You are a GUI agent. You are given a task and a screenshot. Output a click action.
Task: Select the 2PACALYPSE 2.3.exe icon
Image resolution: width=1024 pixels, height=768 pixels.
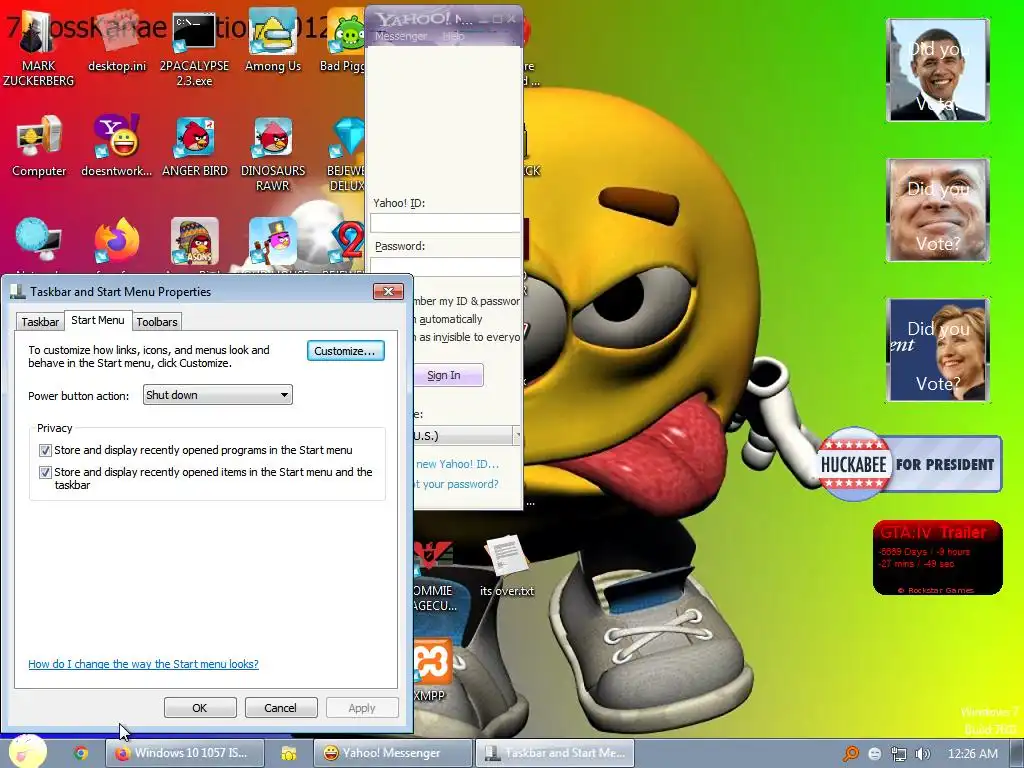(x=194, y=46)
